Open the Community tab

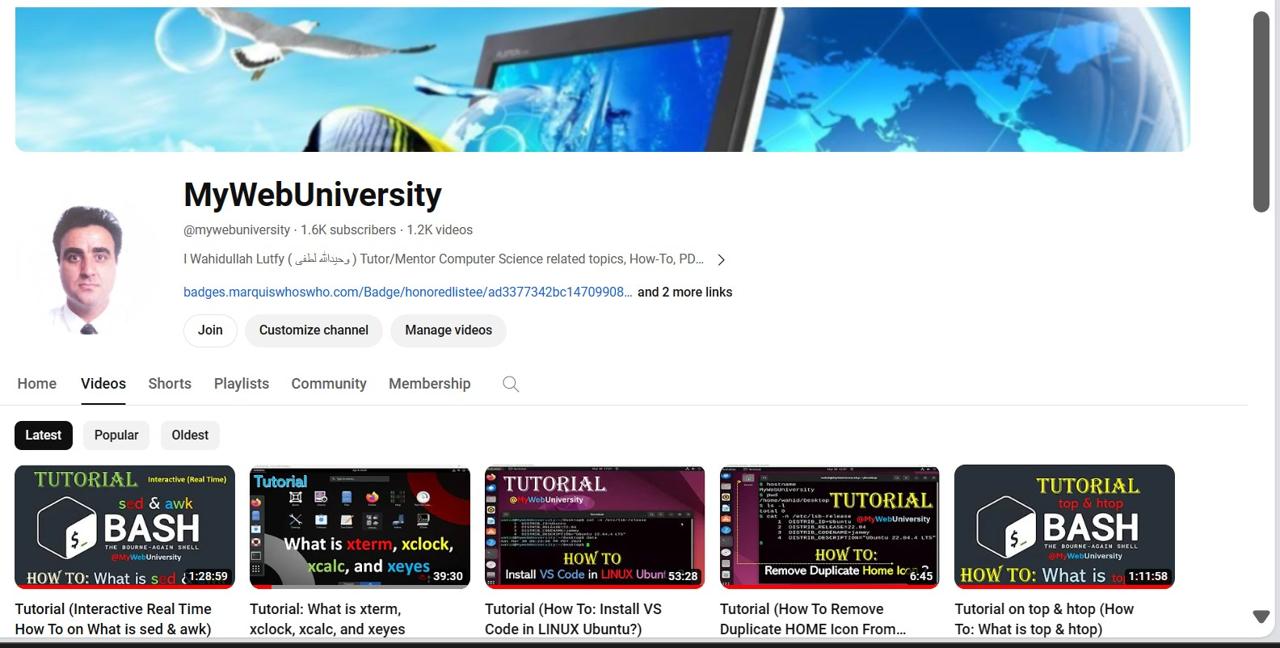pyautogui.click(x=329, y=384)
